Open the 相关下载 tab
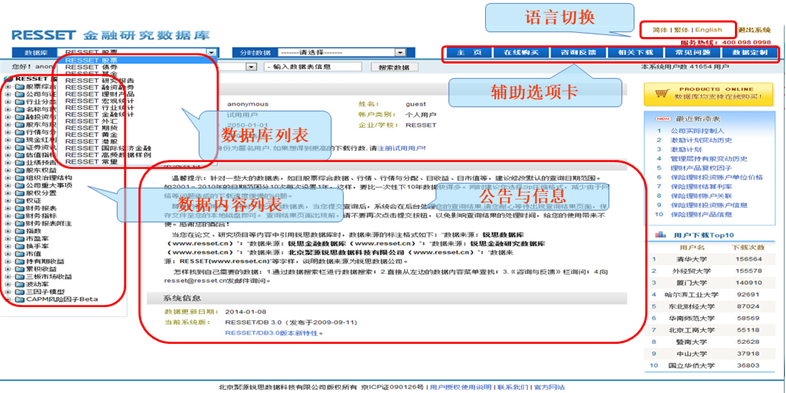The image size is (786, 393). coord(635,53)
